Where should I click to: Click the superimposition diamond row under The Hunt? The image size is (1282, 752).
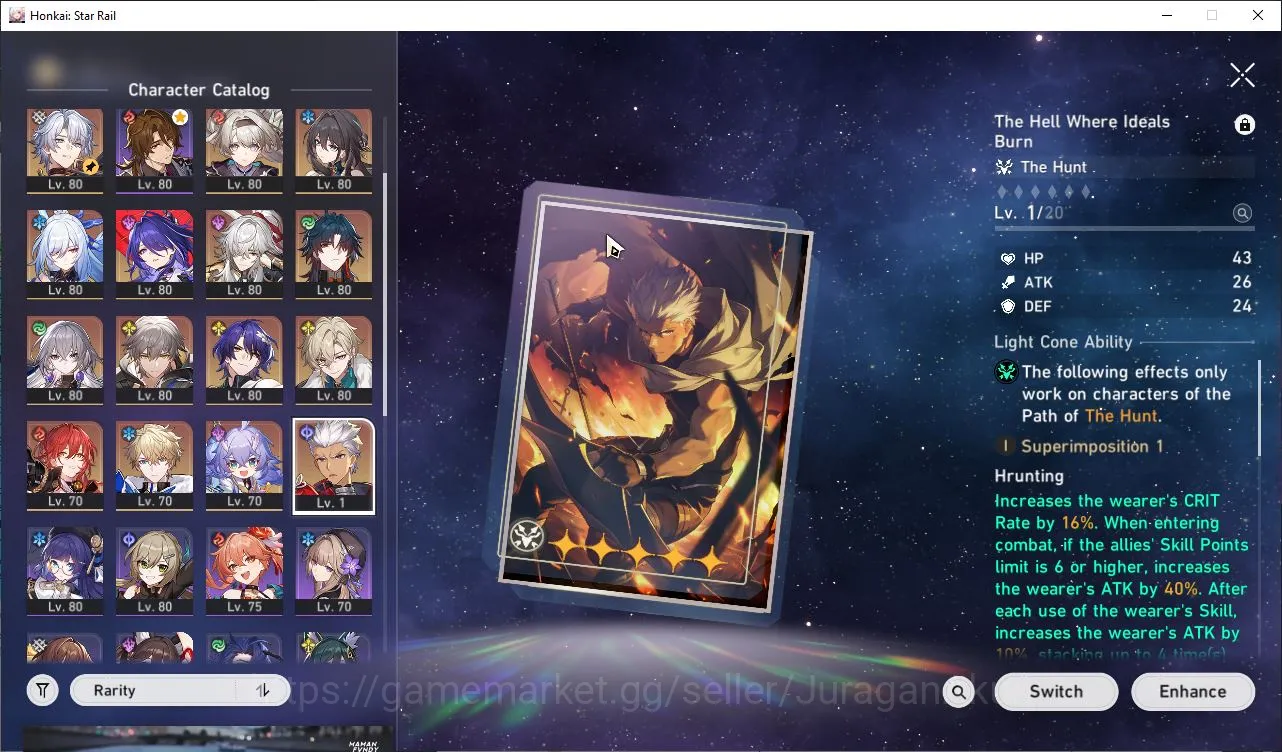pyautogui.click(x=1045, y=191)
